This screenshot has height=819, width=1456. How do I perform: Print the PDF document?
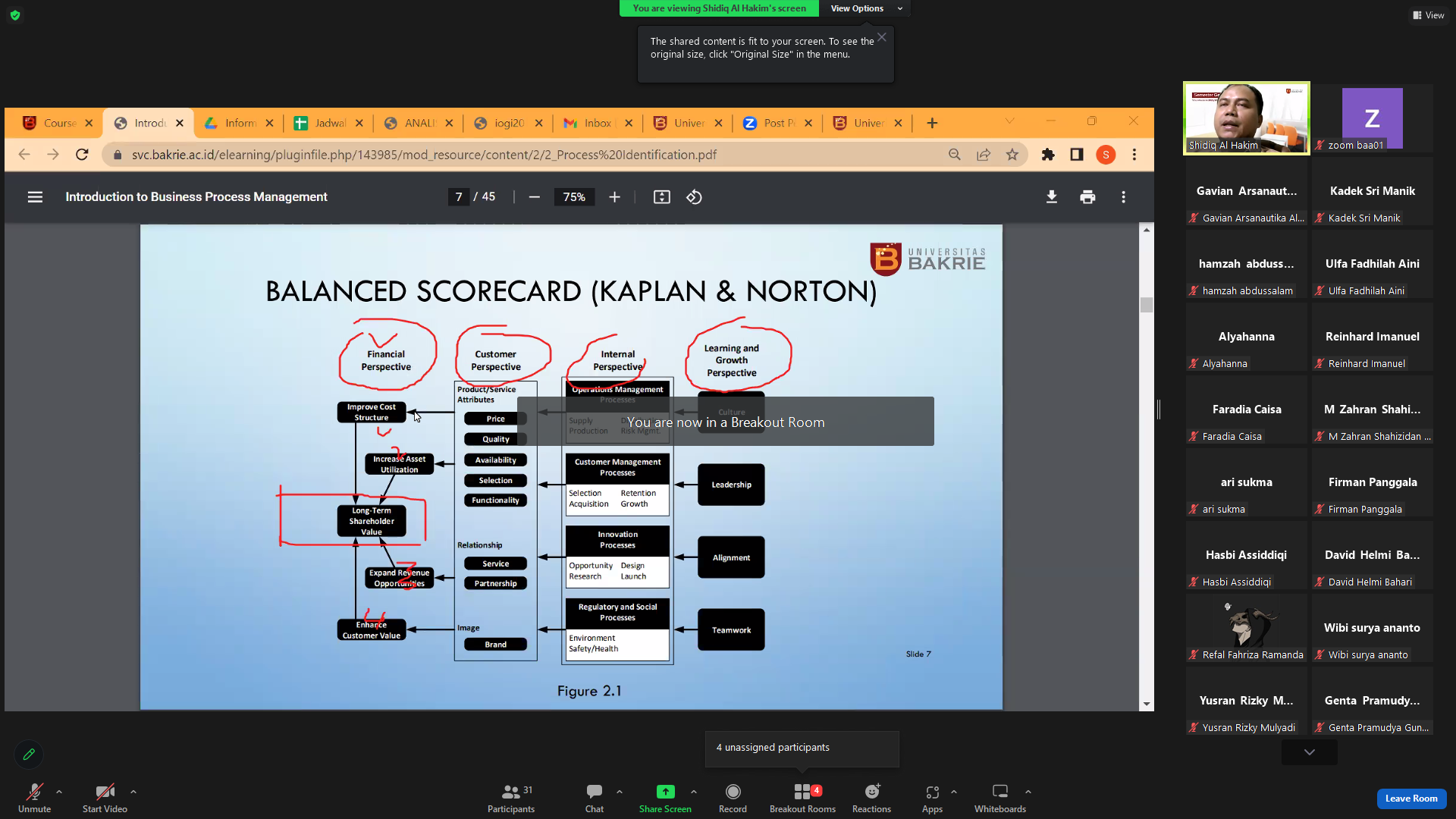click(x=1087, y=197)
